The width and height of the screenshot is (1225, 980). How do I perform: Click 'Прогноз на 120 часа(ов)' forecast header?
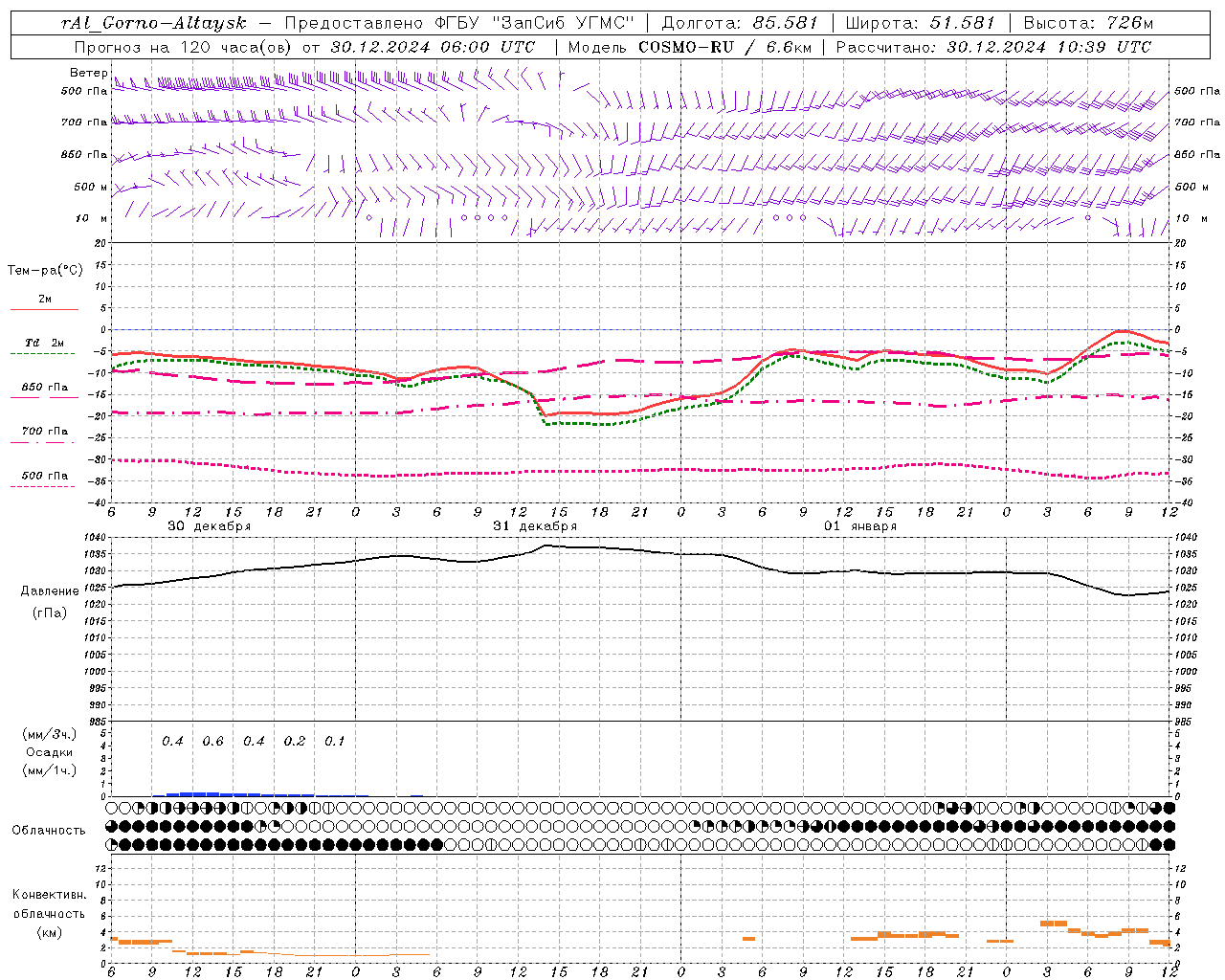(x=184, y=47)
